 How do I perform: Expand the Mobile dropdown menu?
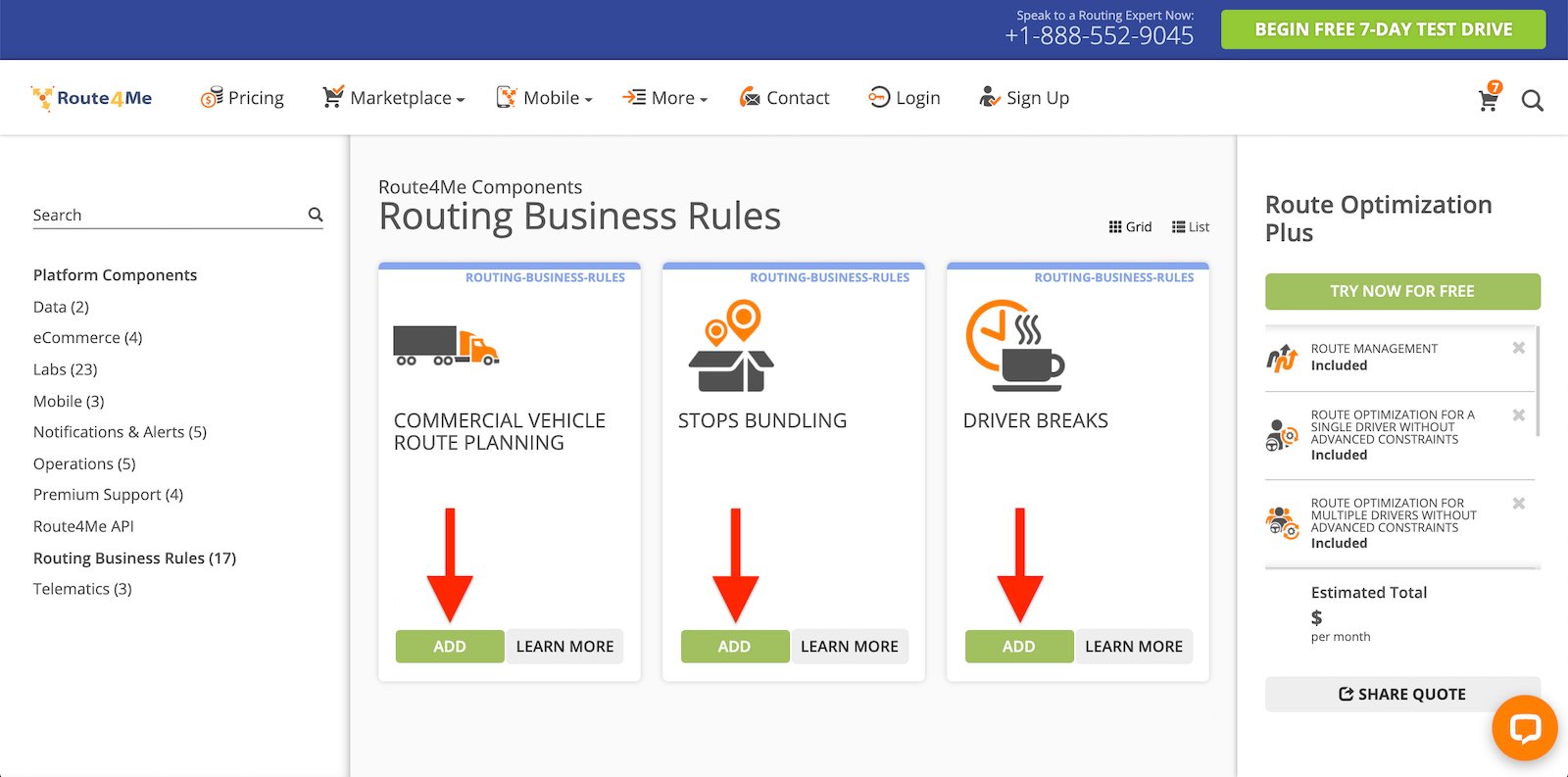click(x=545, y=98)
